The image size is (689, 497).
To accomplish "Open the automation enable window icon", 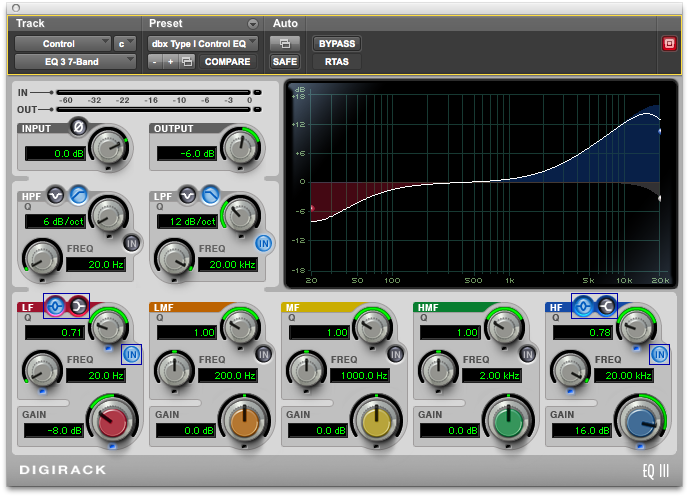I will [x=285, y=44].
